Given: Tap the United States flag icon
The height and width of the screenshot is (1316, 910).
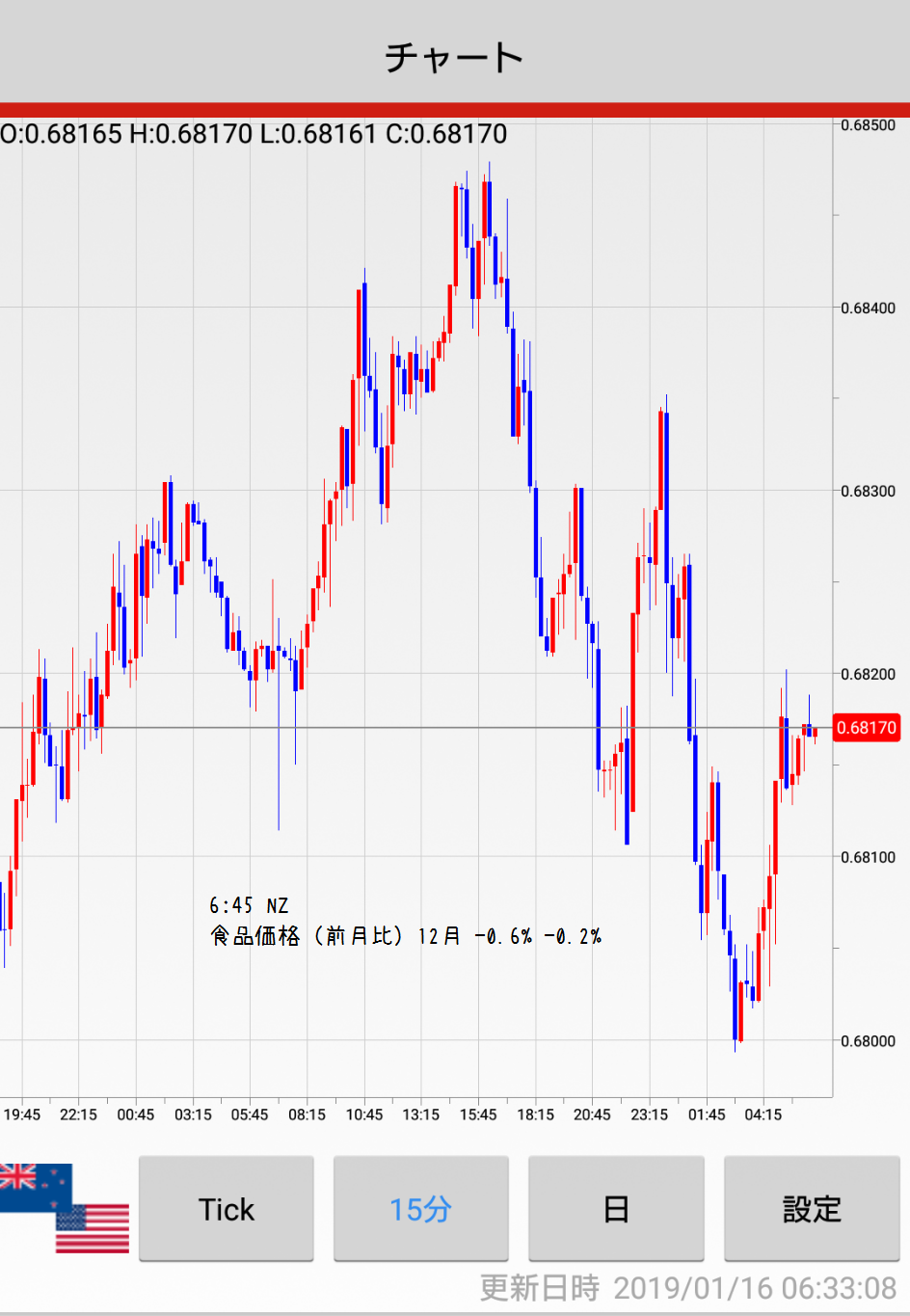Looking at the screenshot, I should coord(94,1228).
